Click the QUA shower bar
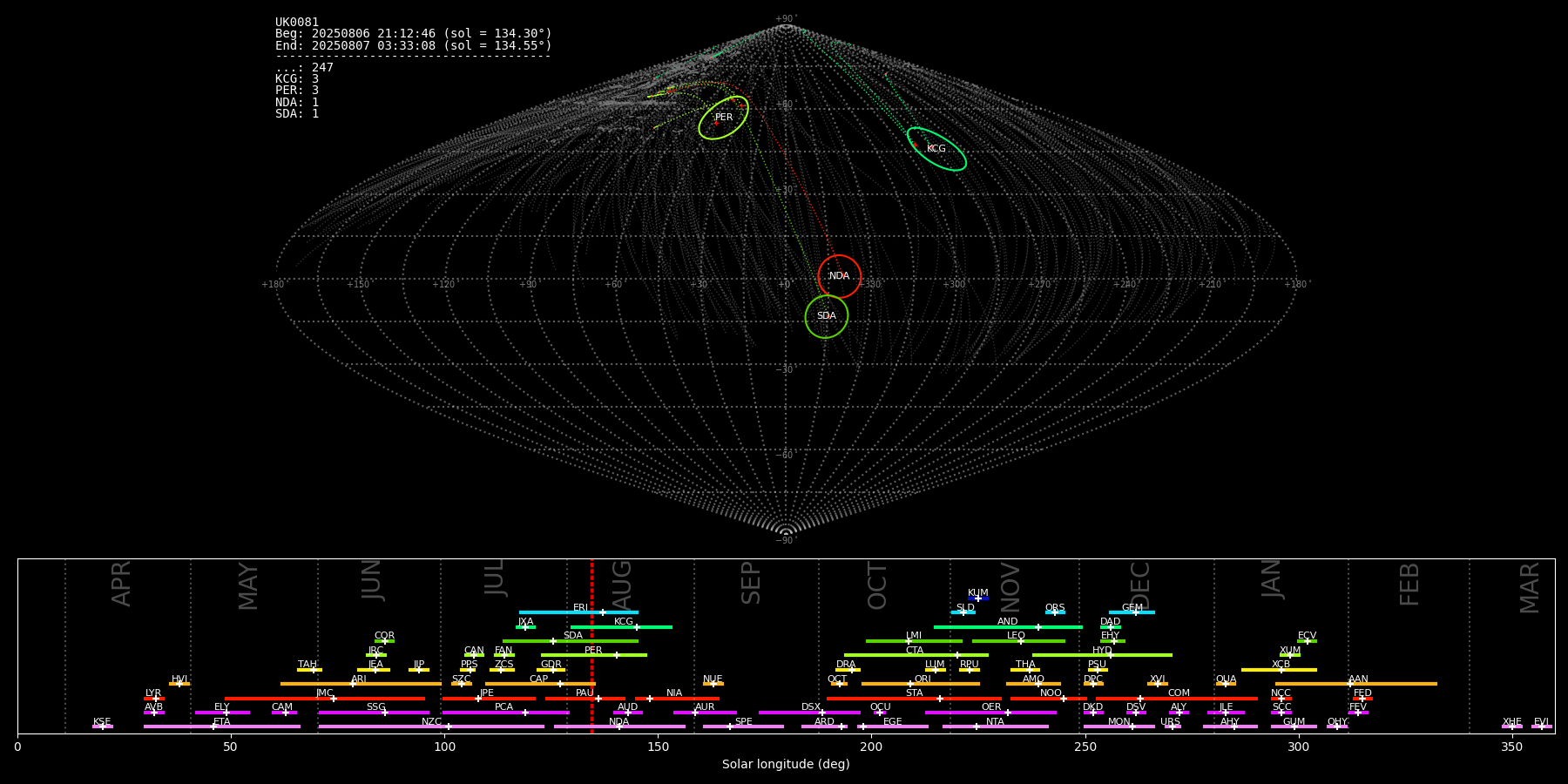This screenshot has width=1568, height=784. [1226, 684]
